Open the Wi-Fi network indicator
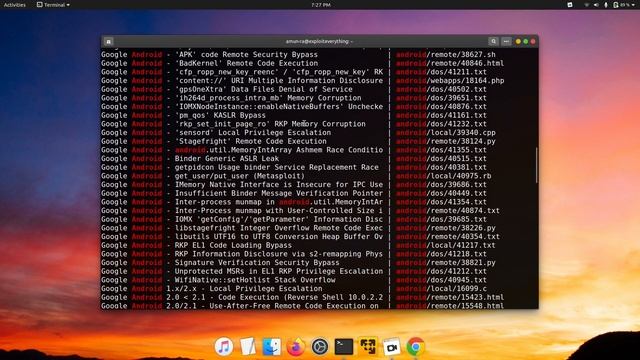Image resolution: width=640 pixels, height=360 pixels. [x=587, y=5]
